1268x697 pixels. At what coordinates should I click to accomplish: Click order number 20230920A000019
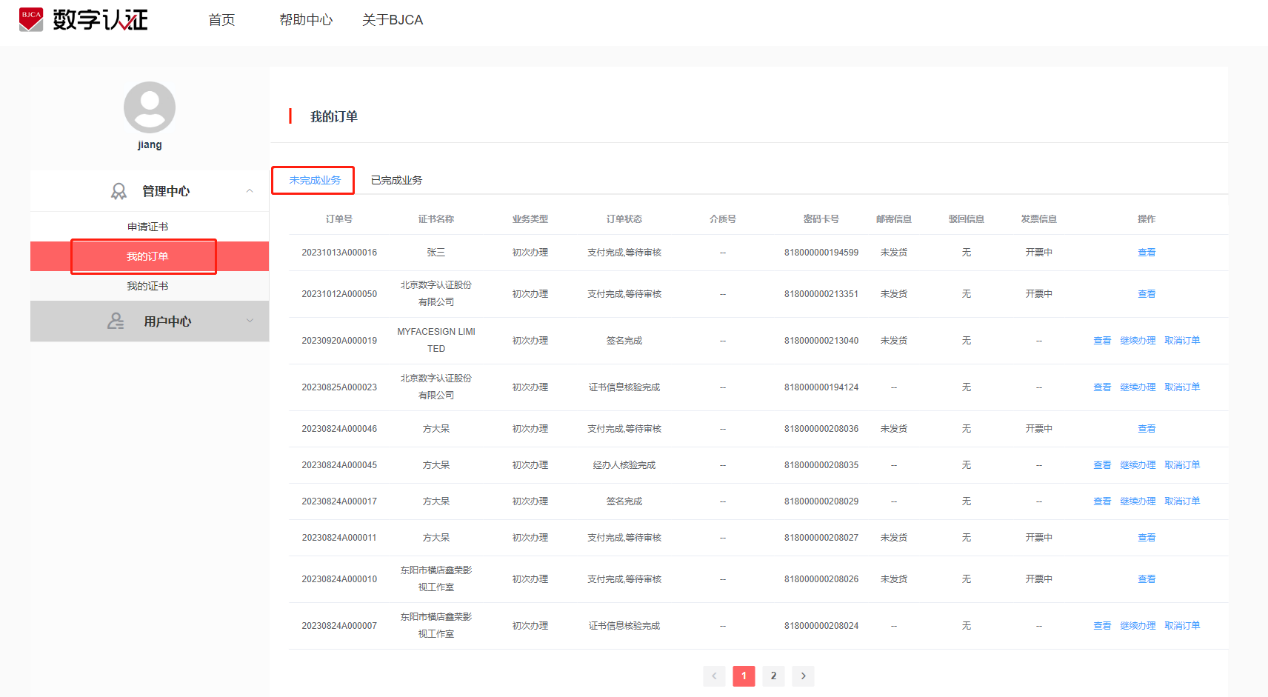(x=339, y=340)
